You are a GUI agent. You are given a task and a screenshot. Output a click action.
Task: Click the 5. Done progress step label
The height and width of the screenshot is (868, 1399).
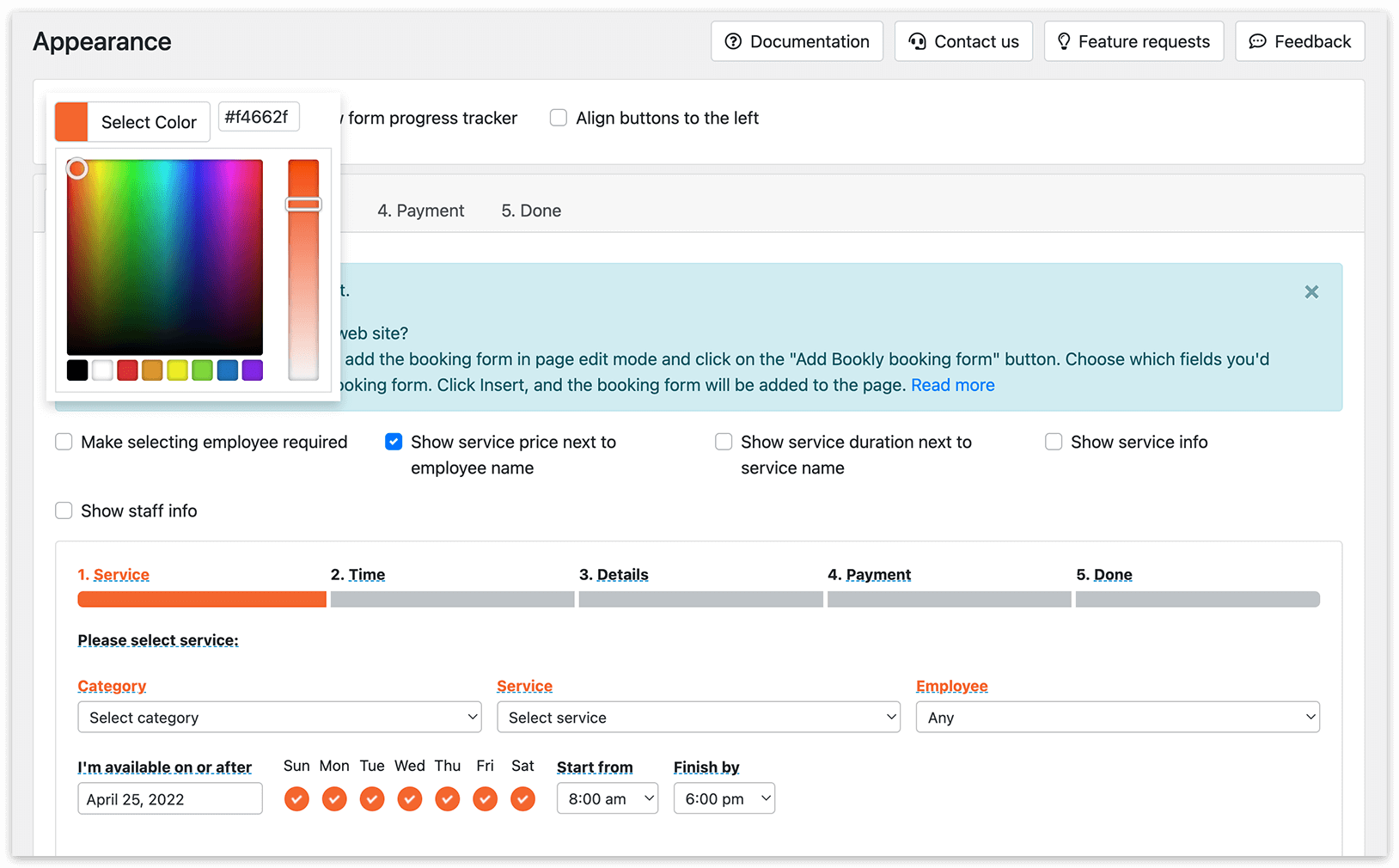click(x=1104, y=574)
